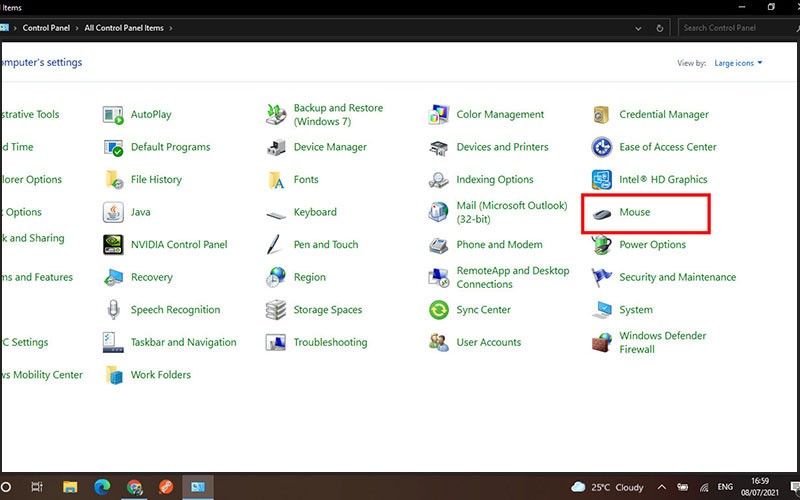Click the Task View taskbar button

coord(37,487)
